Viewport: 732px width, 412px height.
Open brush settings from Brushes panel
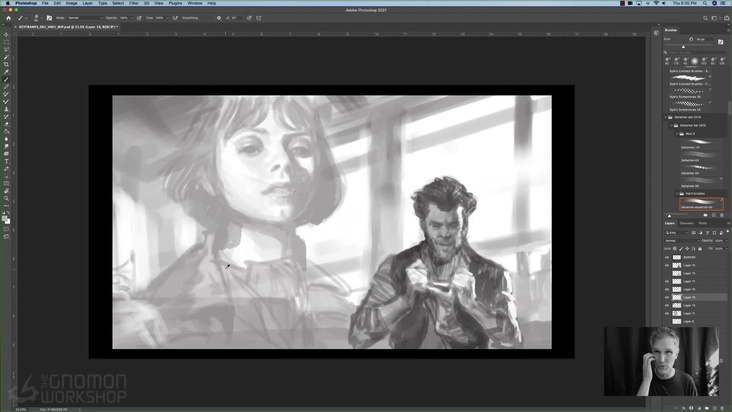[720, 42]
